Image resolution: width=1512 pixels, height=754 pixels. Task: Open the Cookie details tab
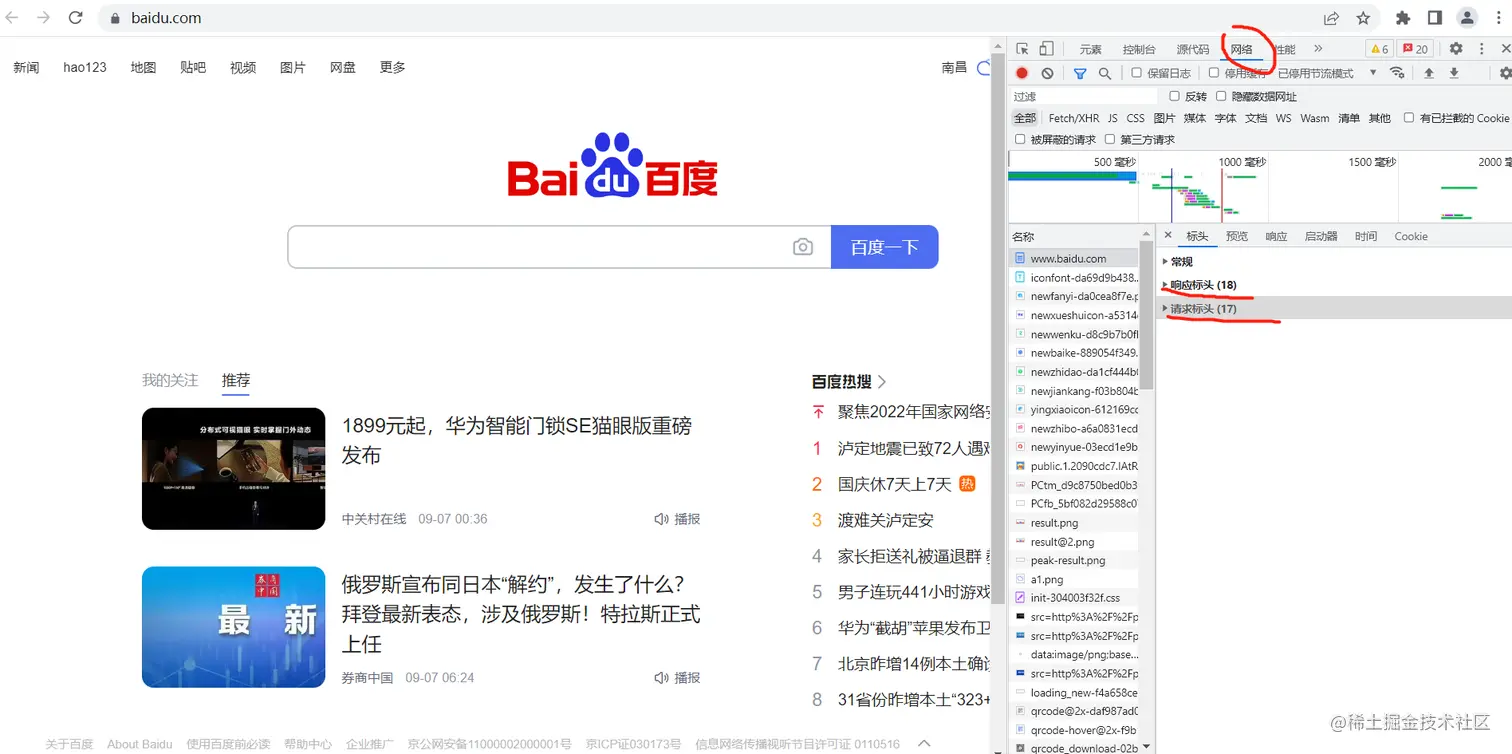coord(1411,236)
